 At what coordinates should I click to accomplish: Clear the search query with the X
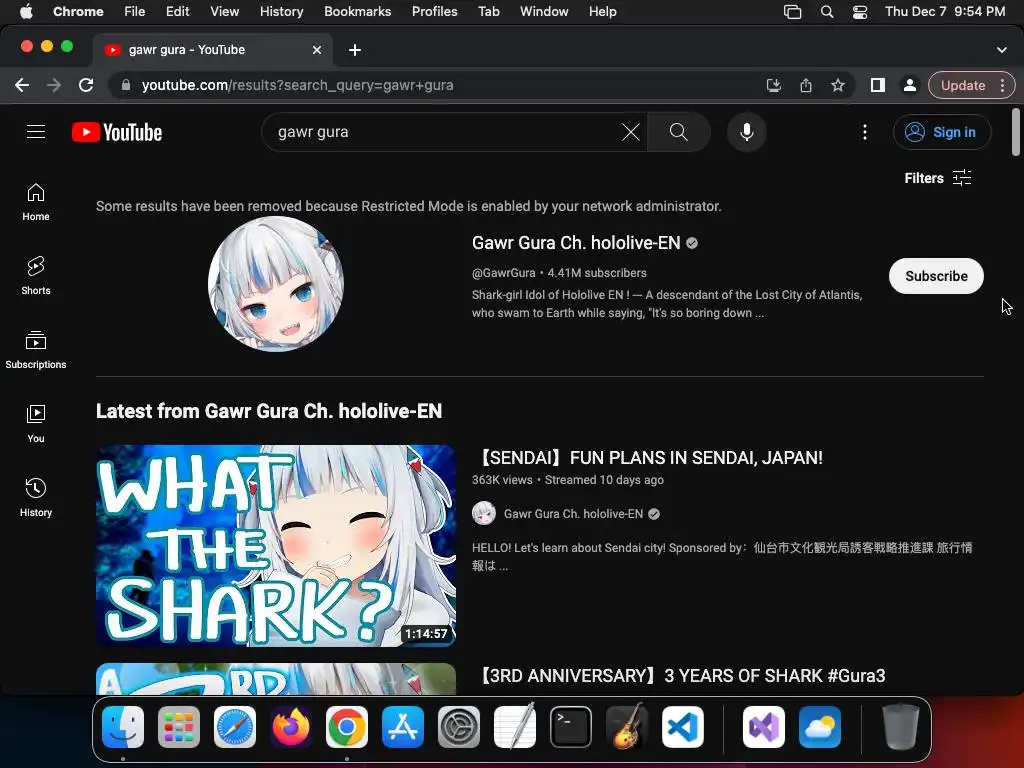(x=630, y=132)
